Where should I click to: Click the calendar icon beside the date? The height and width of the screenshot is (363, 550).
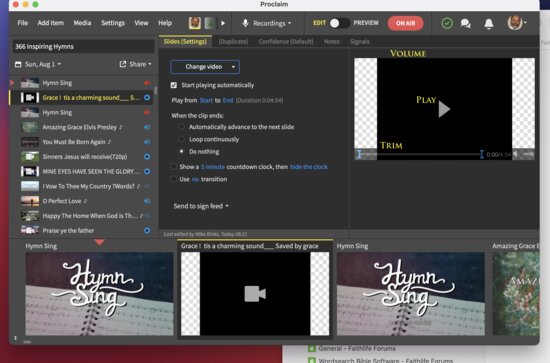click(18, 64)
